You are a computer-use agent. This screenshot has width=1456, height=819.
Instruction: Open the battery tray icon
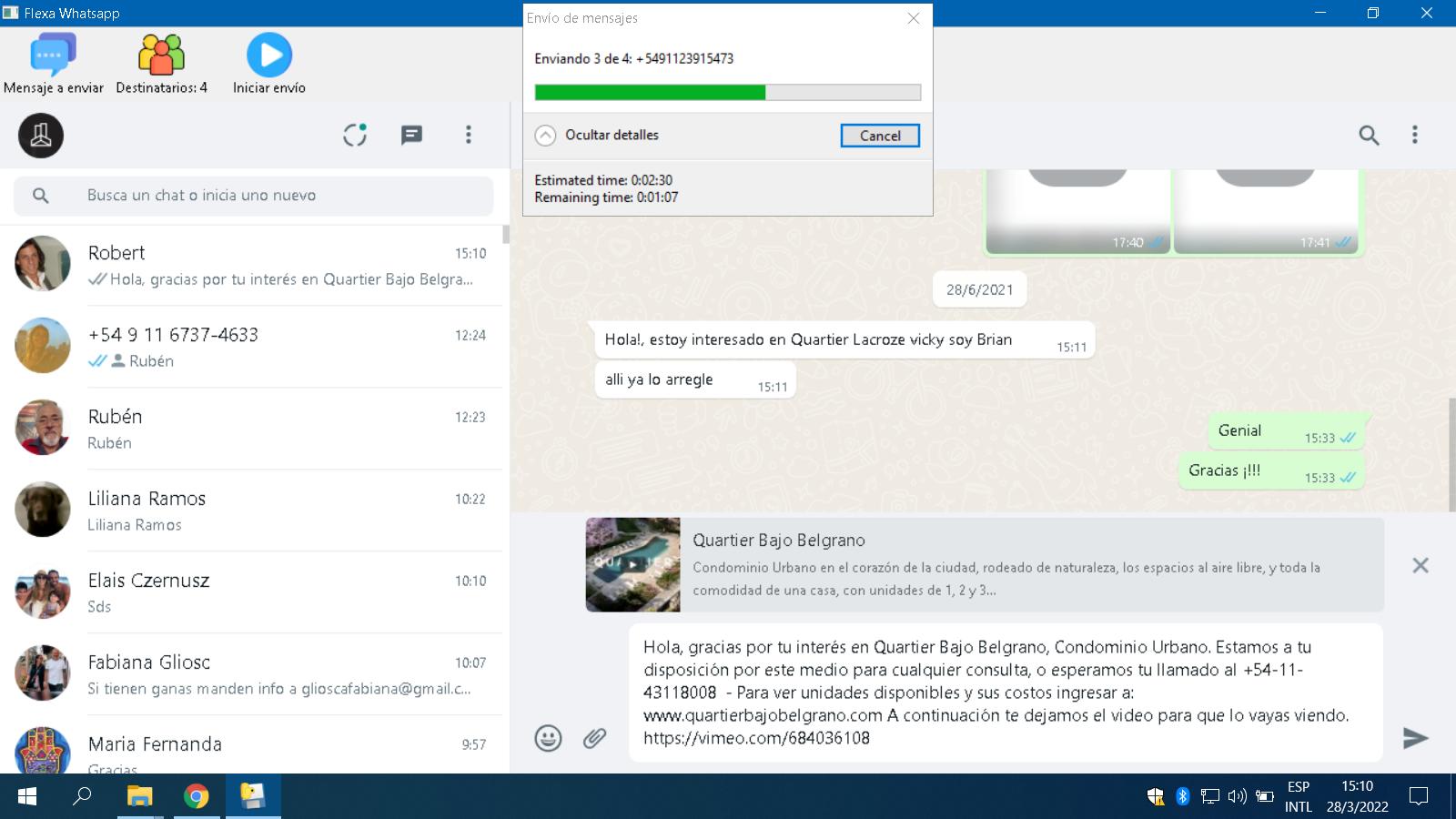[x=1265, y=796]
